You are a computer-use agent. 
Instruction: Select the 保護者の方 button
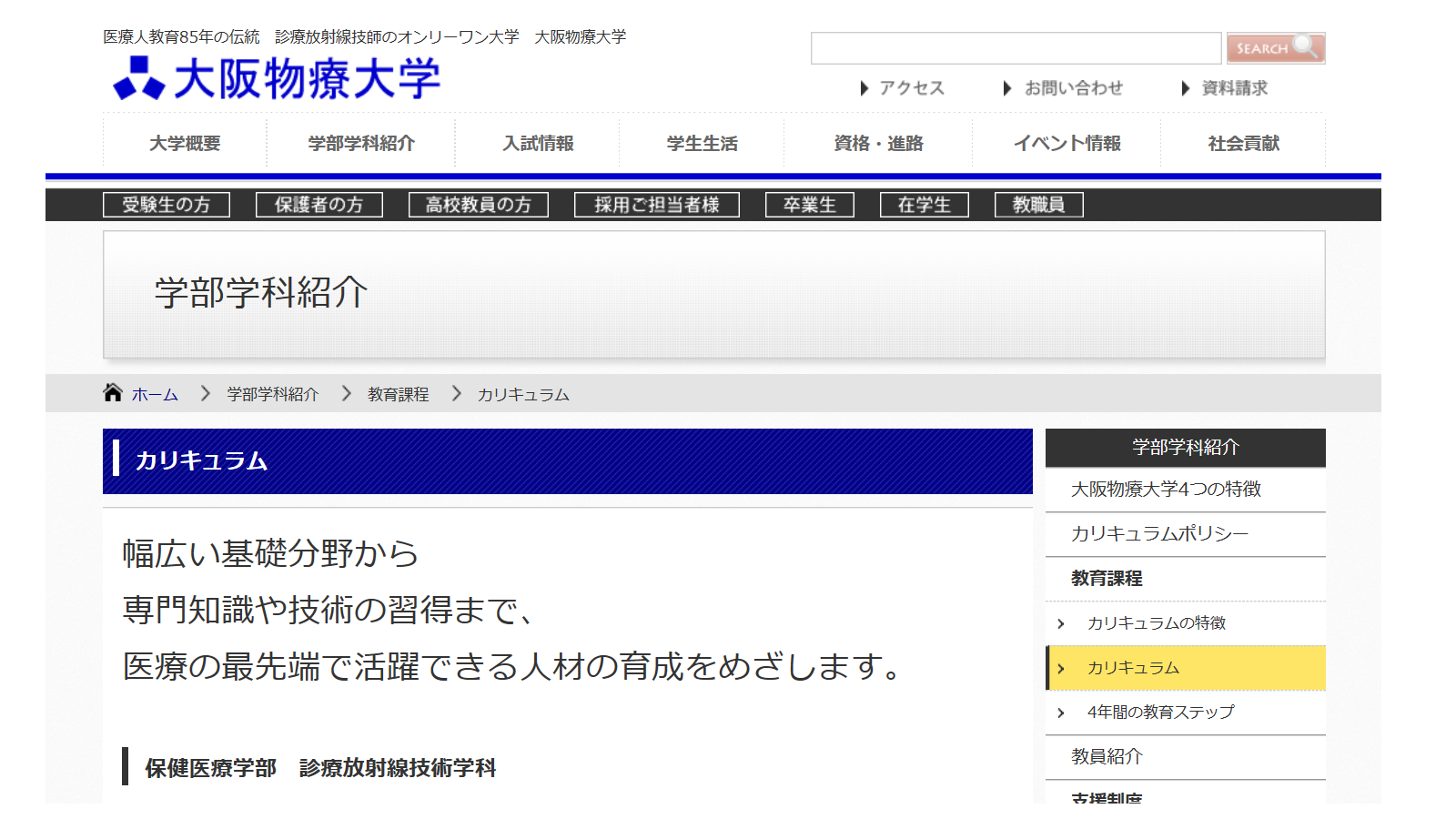click(319, 205)
